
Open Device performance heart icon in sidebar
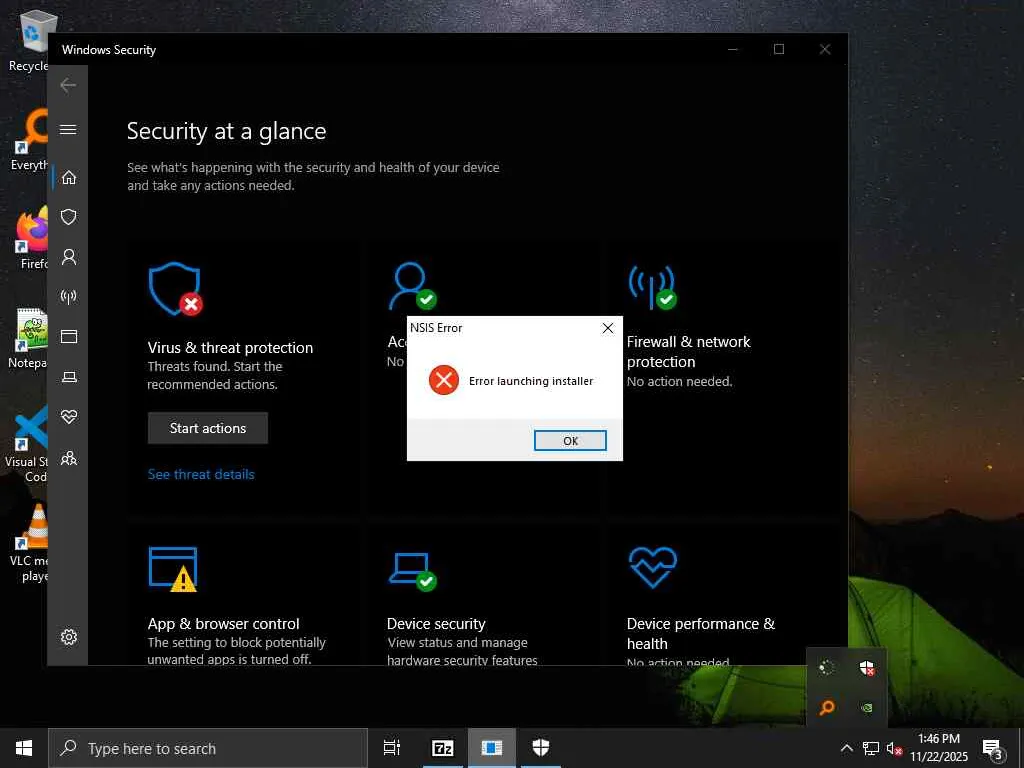click(x=69, y=417)
